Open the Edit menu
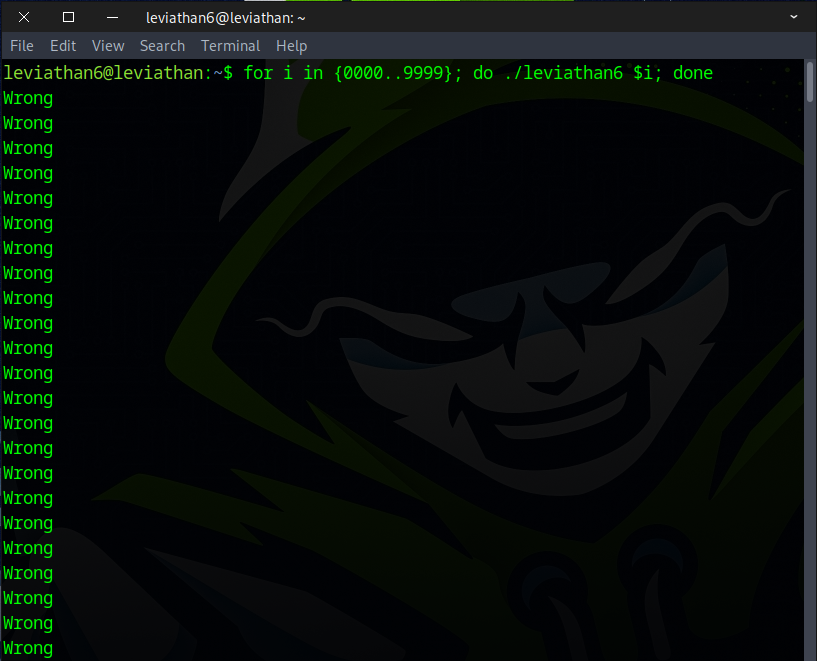Image resolution: width=817 pixels, height=661 pixels. (63, 46)
